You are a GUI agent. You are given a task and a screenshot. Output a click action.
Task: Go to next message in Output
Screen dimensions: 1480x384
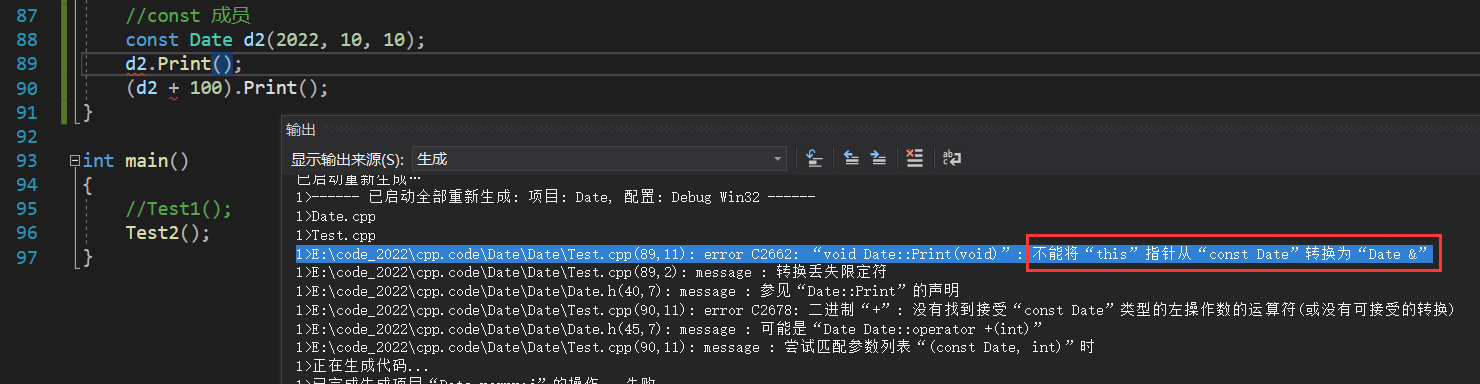878,158
